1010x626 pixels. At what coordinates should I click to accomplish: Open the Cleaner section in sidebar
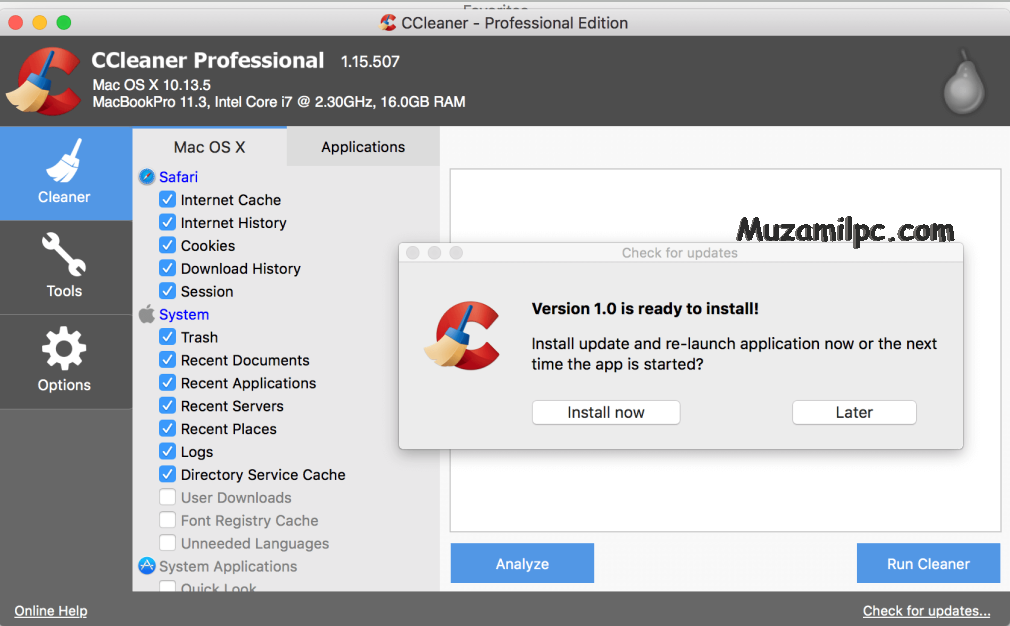click(66, 173)
